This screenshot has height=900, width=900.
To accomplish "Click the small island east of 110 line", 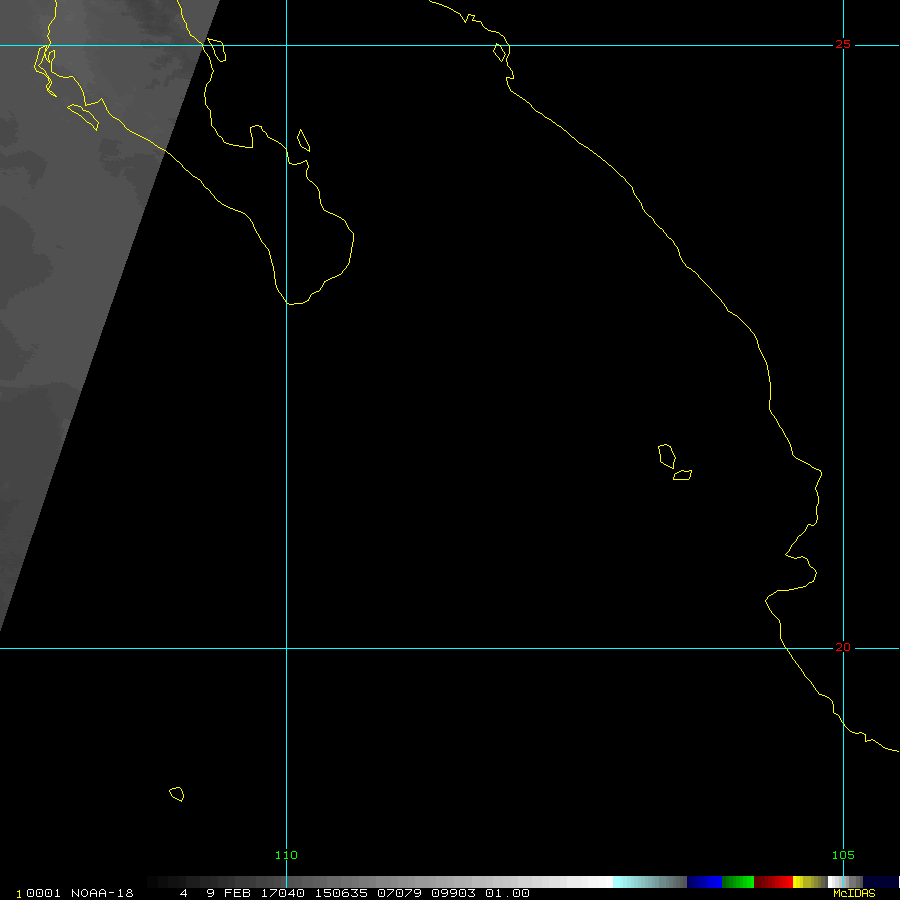I will point(303,141).
